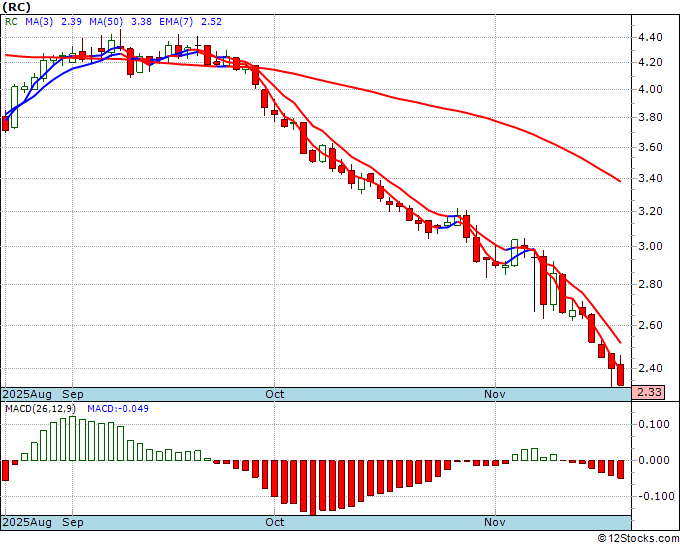Click the 2025Aug label on price chart axis
The width and height of the screenshot is (680, 546).
pyautogui.click(x=27, y=394)
